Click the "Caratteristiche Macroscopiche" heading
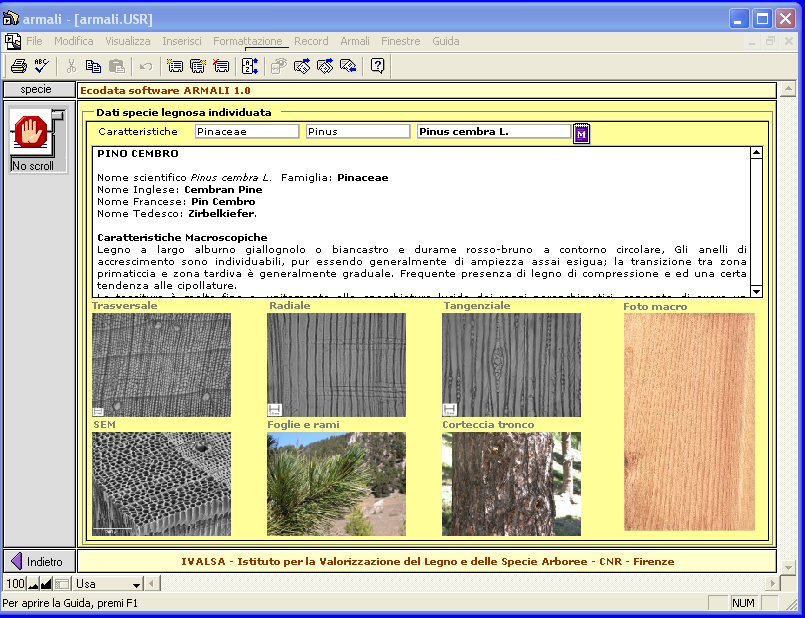Viewport: 805px width, 618px height. tap(182, 238)
